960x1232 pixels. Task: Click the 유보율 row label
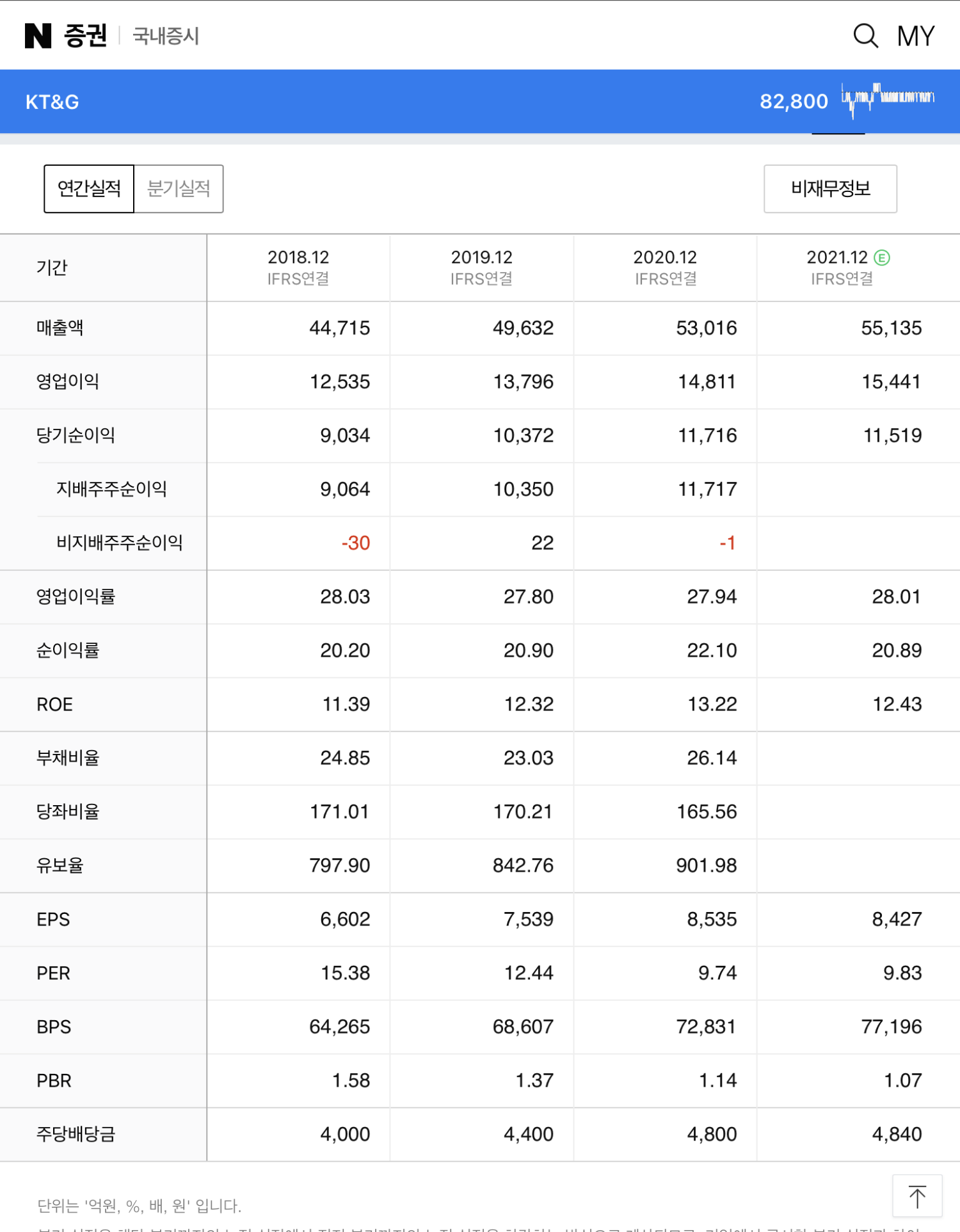(60, 866)
